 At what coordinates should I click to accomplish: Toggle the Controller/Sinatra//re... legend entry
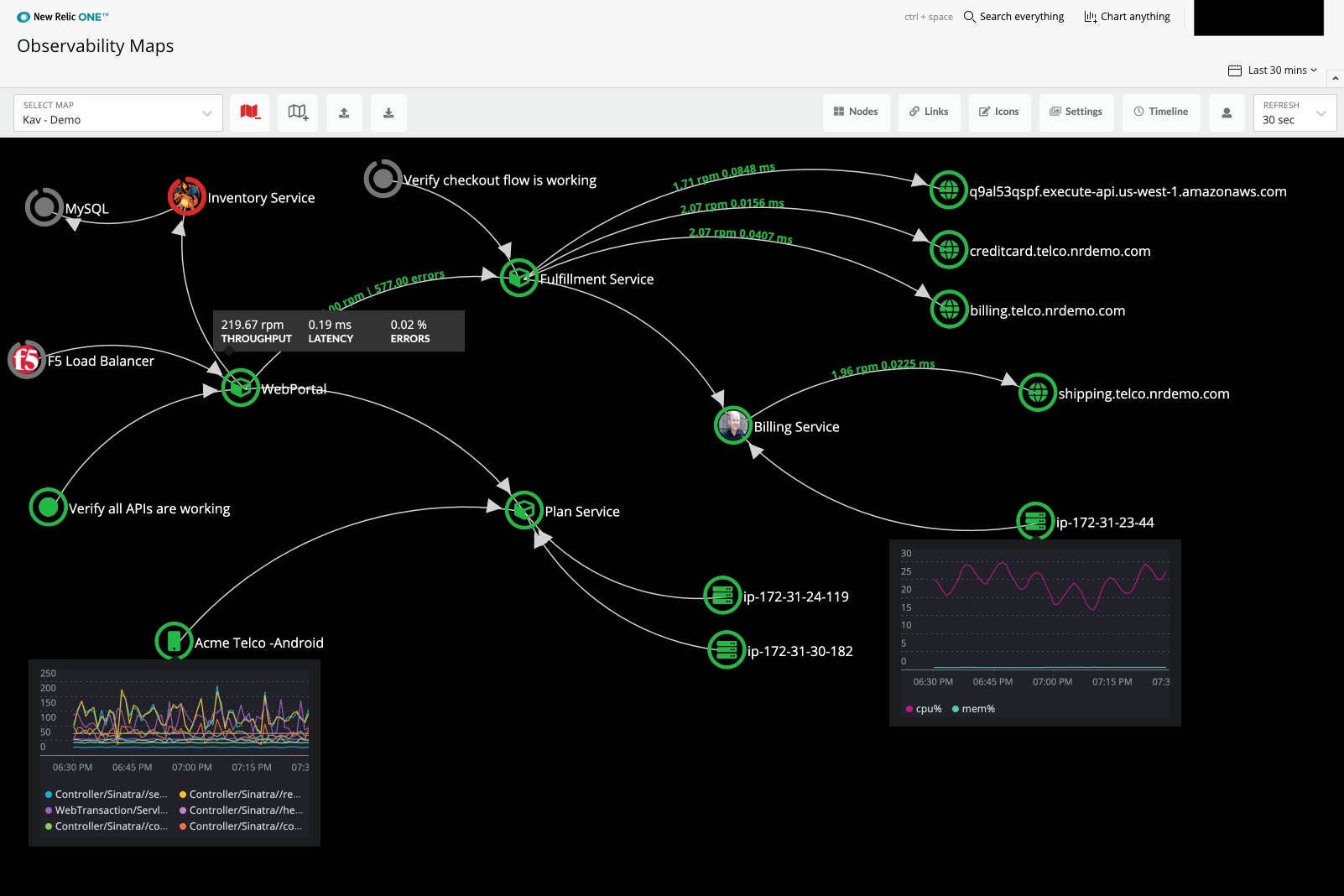(241, 794)
